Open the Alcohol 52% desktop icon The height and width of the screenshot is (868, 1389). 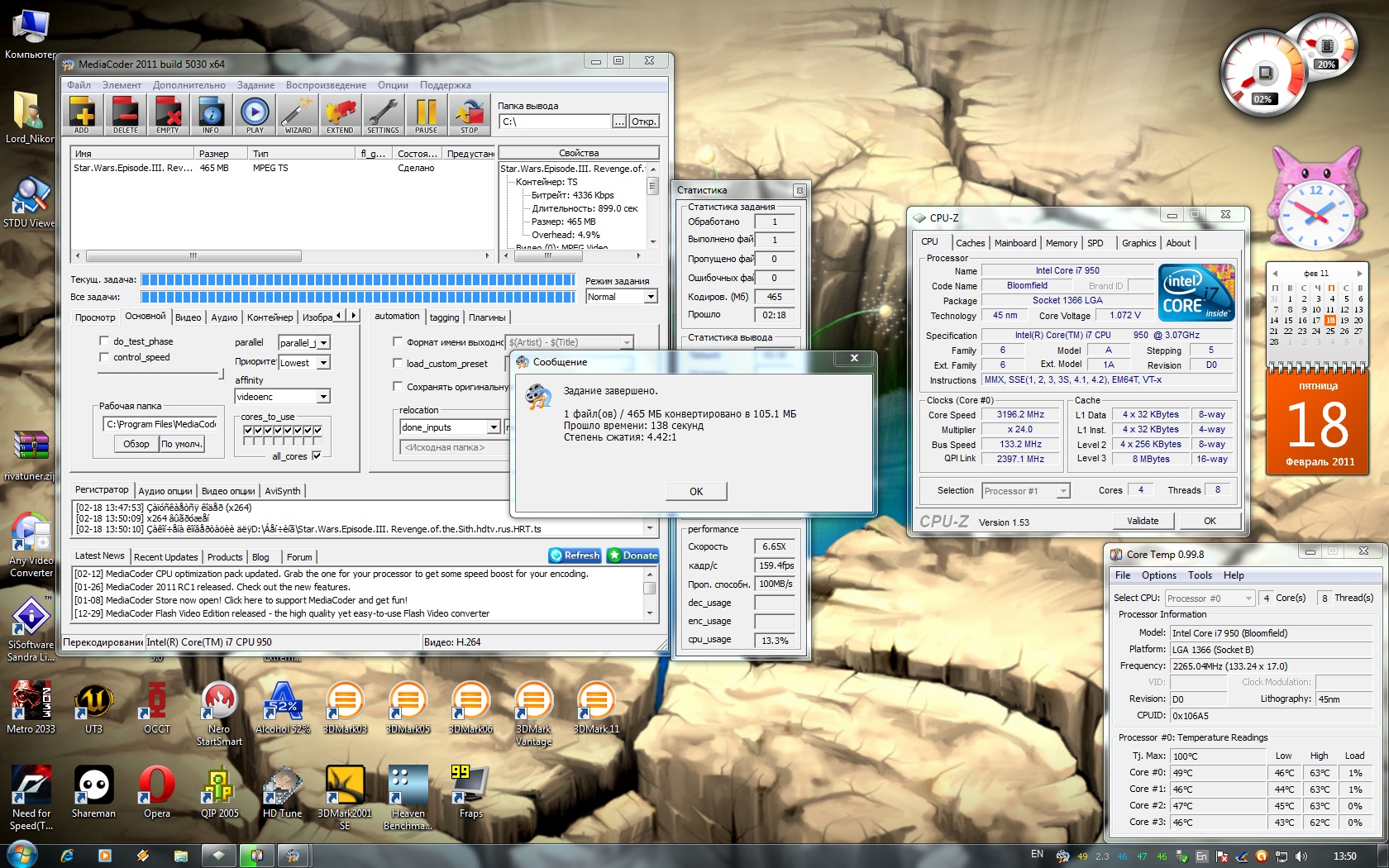tap(282, 708)
